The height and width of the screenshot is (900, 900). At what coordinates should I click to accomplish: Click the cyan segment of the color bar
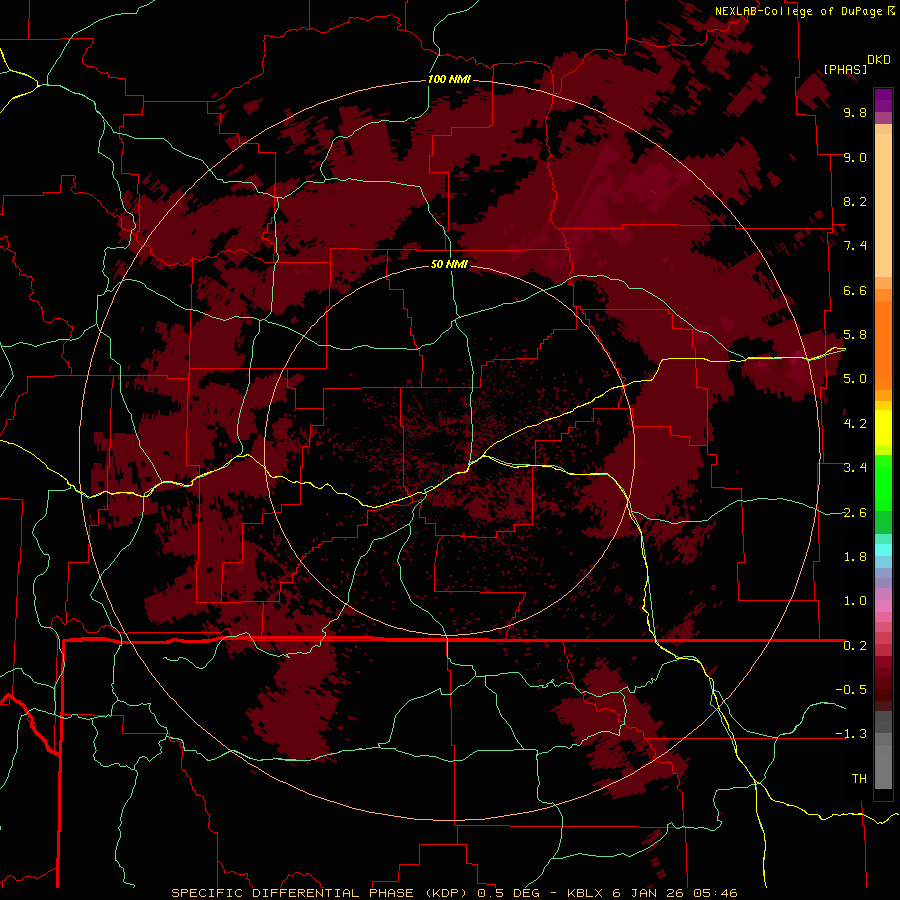click(x=883, y=550)
